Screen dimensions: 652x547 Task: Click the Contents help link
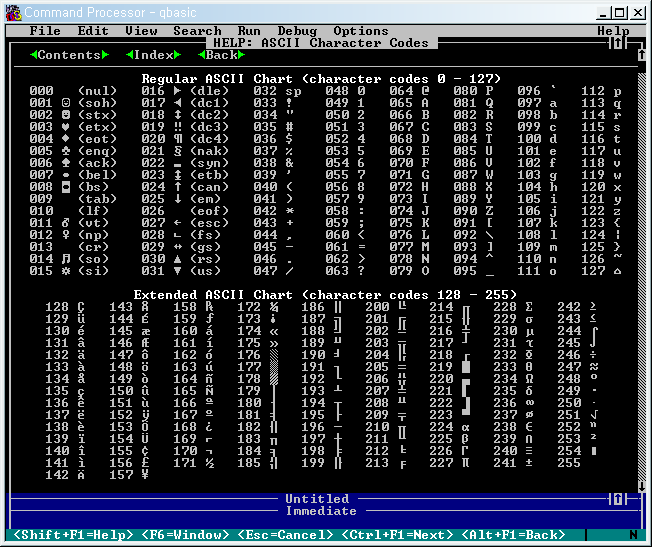(x=68, y=55)
